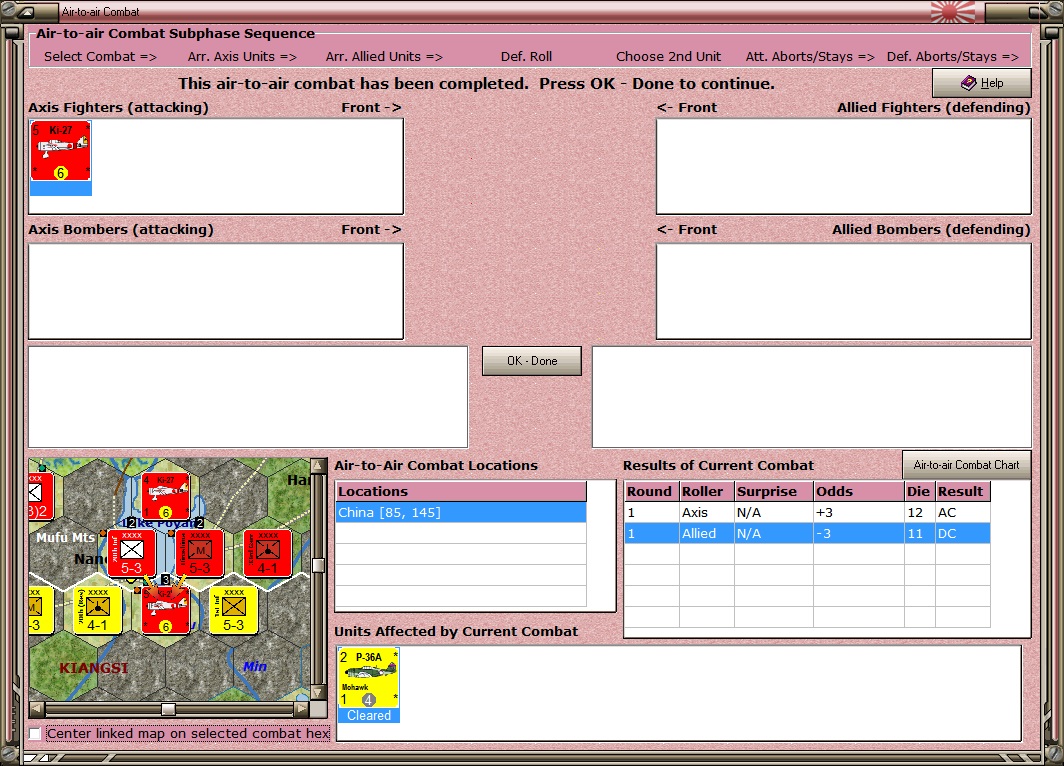The width and height of the screenshot is (1064, 766).
Task: Click the black 3 marker between the armies
Action: click(x=166, y=580)
